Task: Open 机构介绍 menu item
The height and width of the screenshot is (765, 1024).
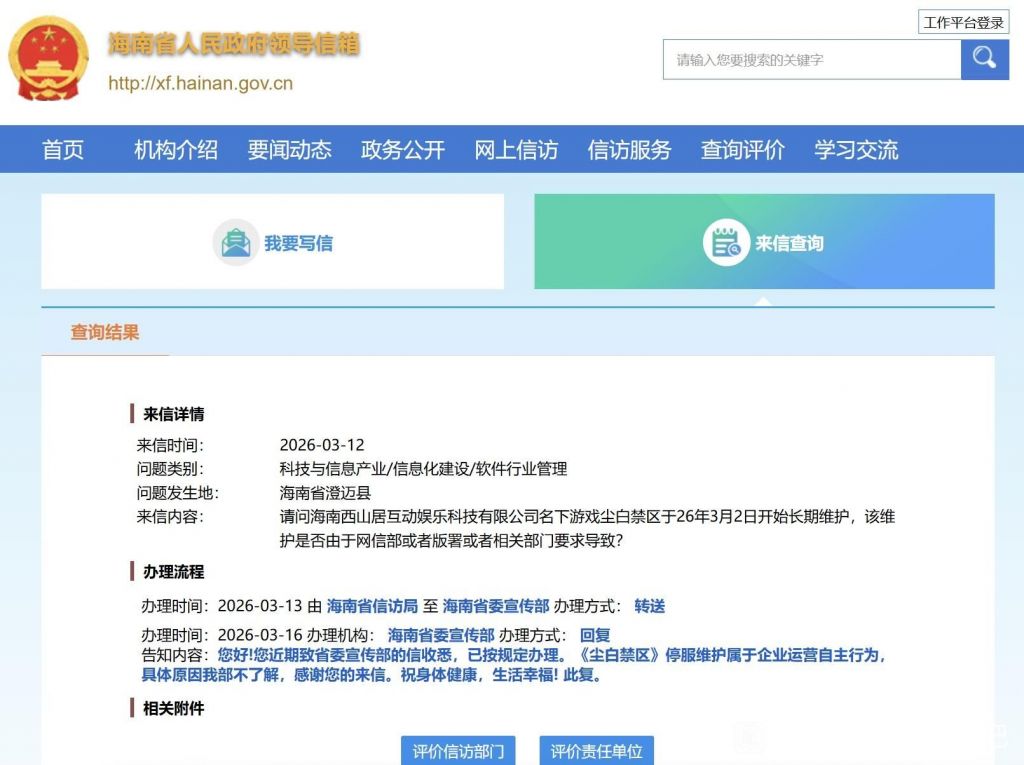Action: (x=176, y=150)
